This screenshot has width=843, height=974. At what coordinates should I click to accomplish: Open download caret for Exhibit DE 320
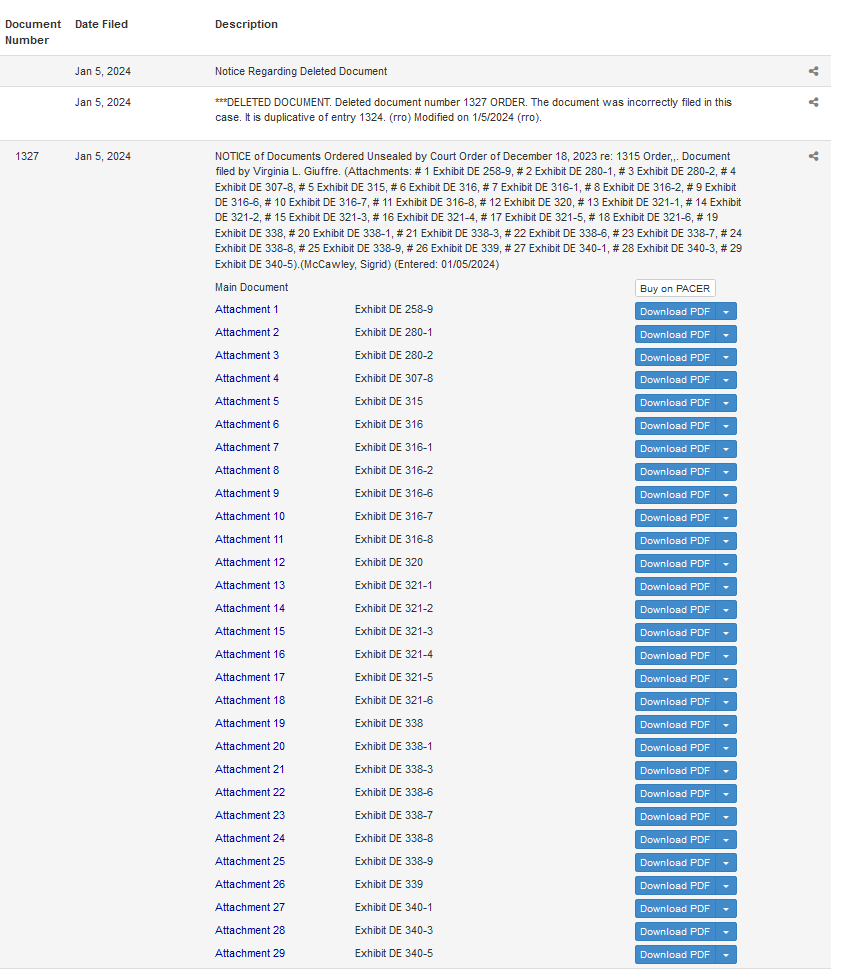(x=726, y=564)
